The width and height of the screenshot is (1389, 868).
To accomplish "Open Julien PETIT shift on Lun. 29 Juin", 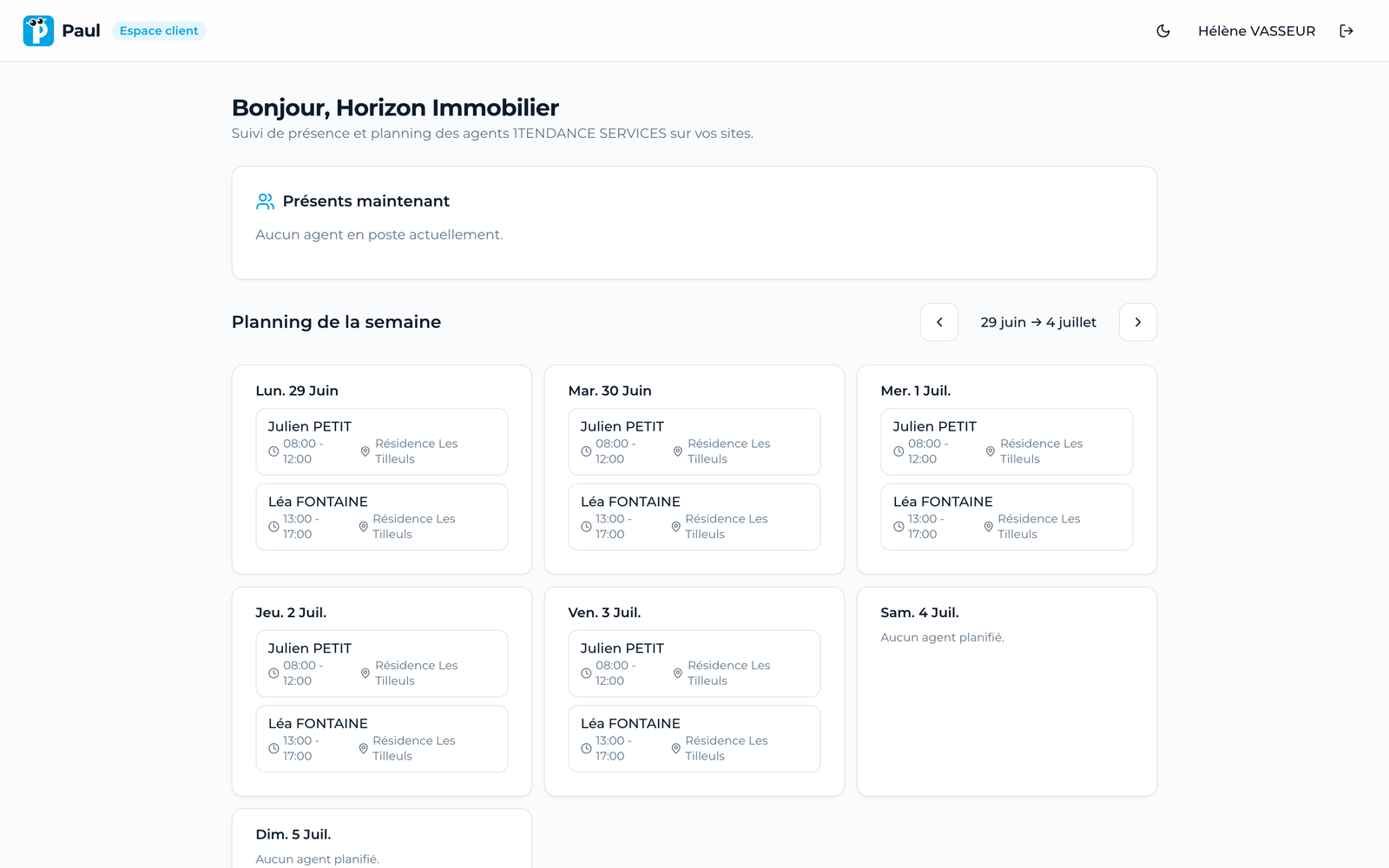I will tap(382, 442).
